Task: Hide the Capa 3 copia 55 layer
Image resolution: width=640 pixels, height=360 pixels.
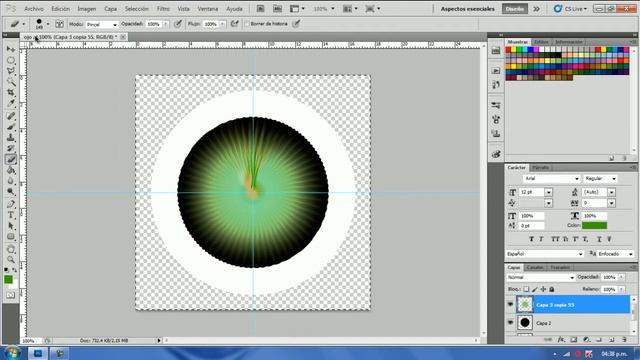Action: pos(510,304)
